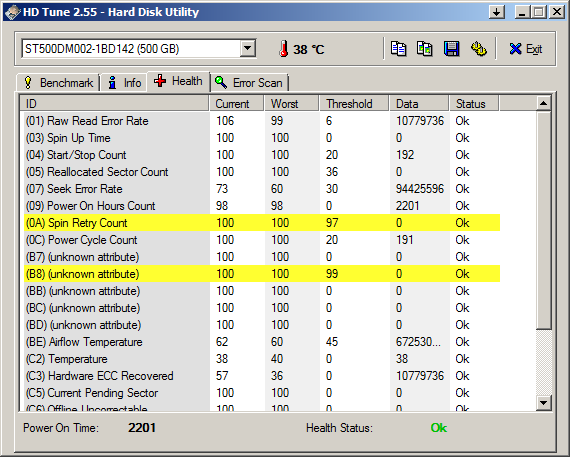Open the drive selection dropdown arrow

pyautogui.click(x=248, y=48)
